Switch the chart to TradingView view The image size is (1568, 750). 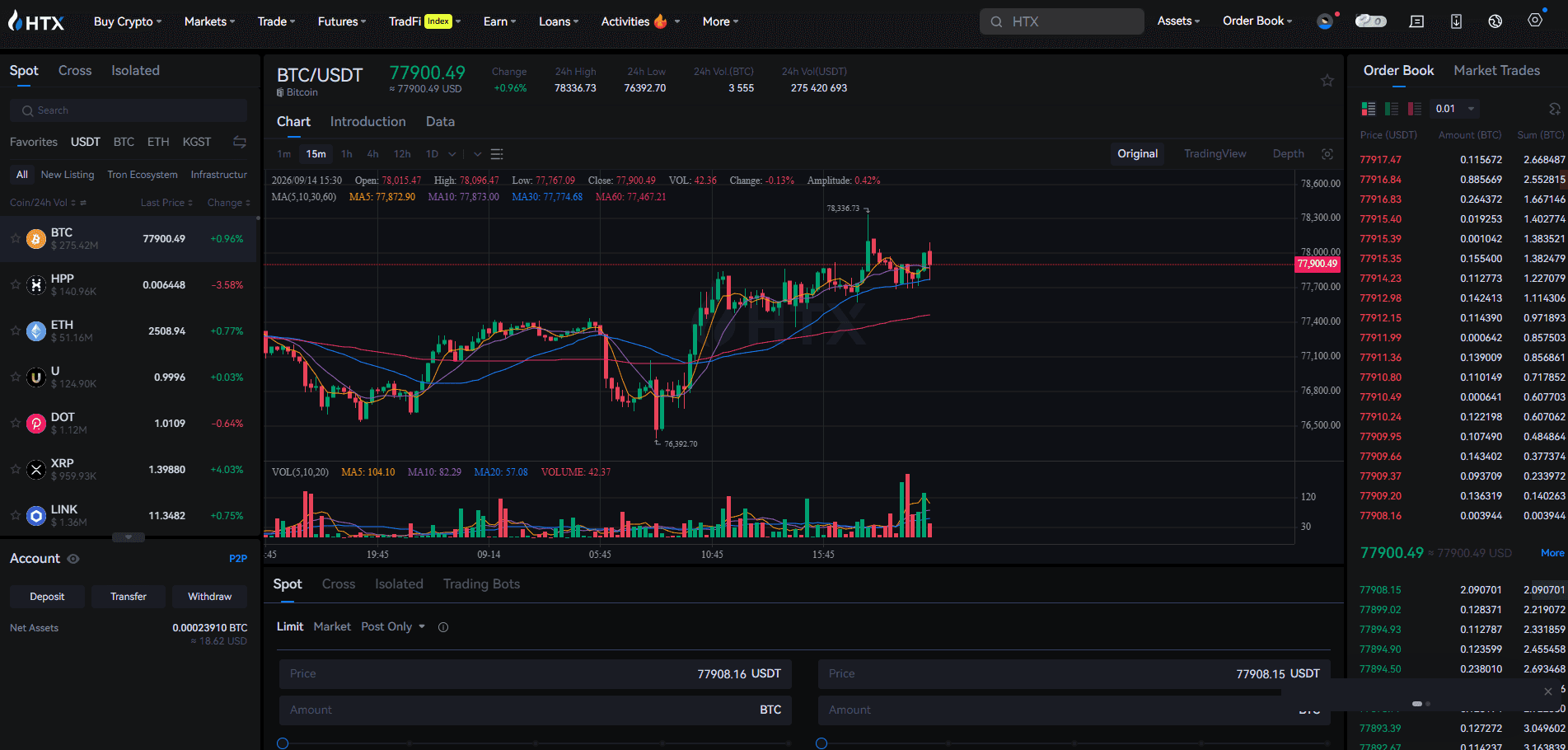click(1215, 154)
